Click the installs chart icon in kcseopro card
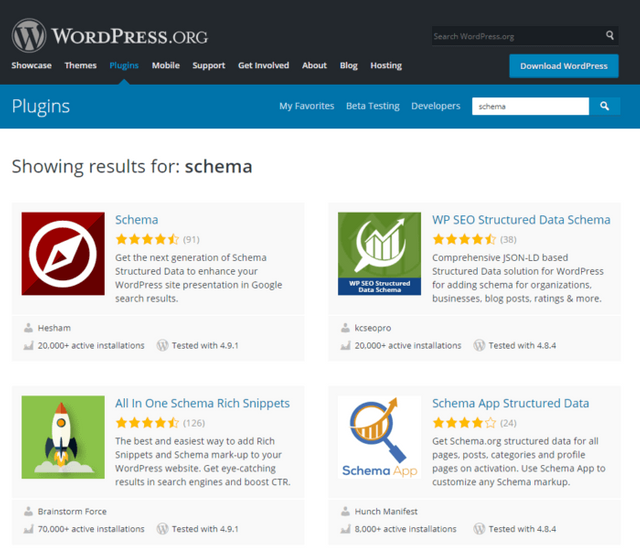The image size is (640, 549). [x=345, y=346]
